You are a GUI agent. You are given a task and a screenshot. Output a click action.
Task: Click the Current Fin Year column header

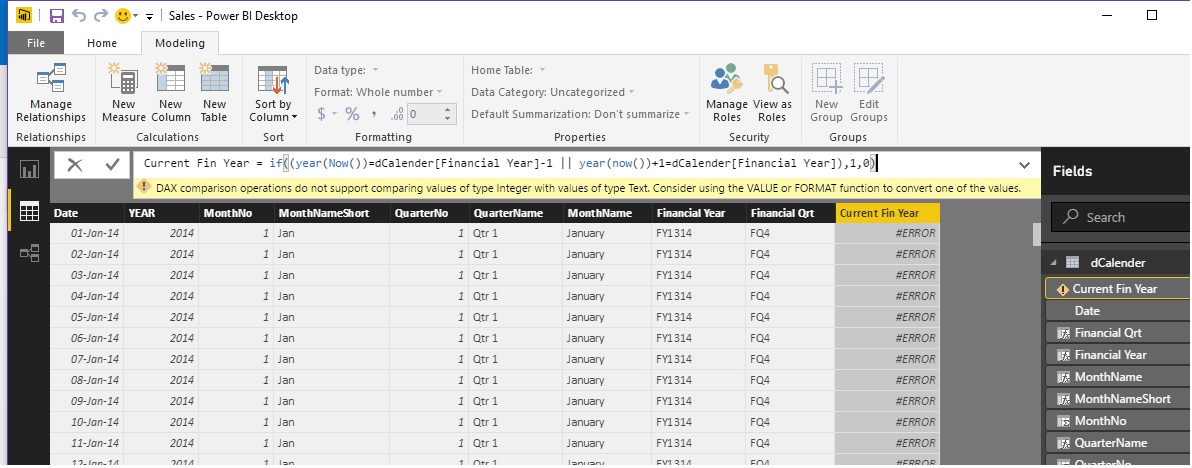[887, 213]
